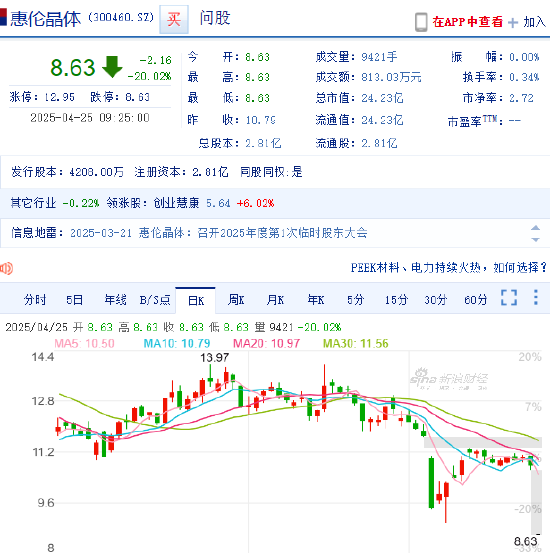Click the 市净率 2.72 value
Viewport: 550px width, 553px height.
521,98
